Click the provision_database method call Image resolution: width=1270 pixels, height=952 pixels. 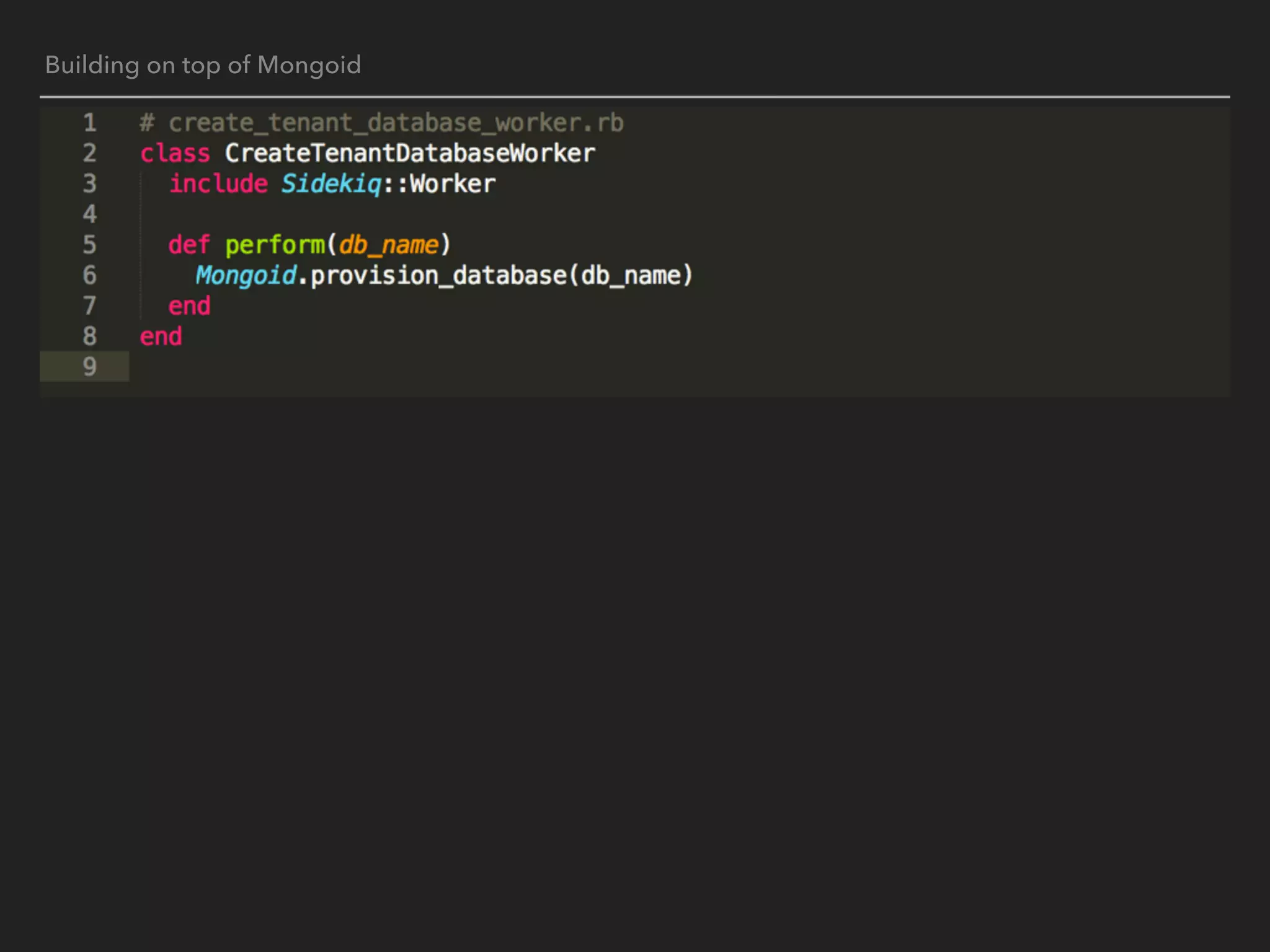tap(438, 275)
